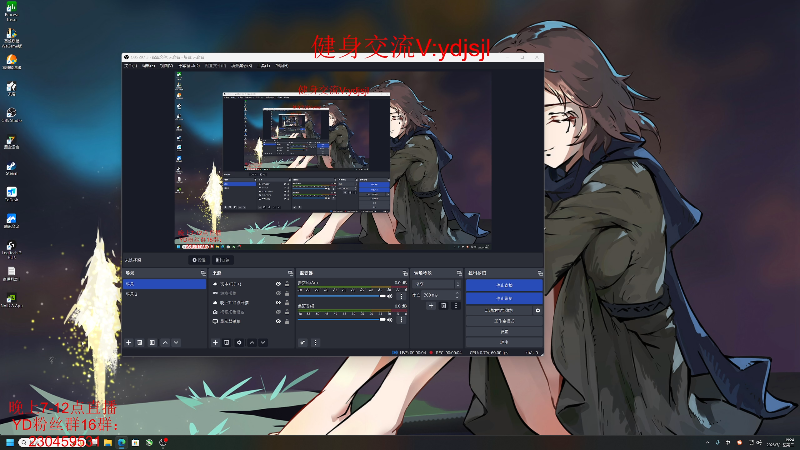Viewport: 800px width, 450px height.
Task: Select the highlighted first scene
Action: point(164,284)
